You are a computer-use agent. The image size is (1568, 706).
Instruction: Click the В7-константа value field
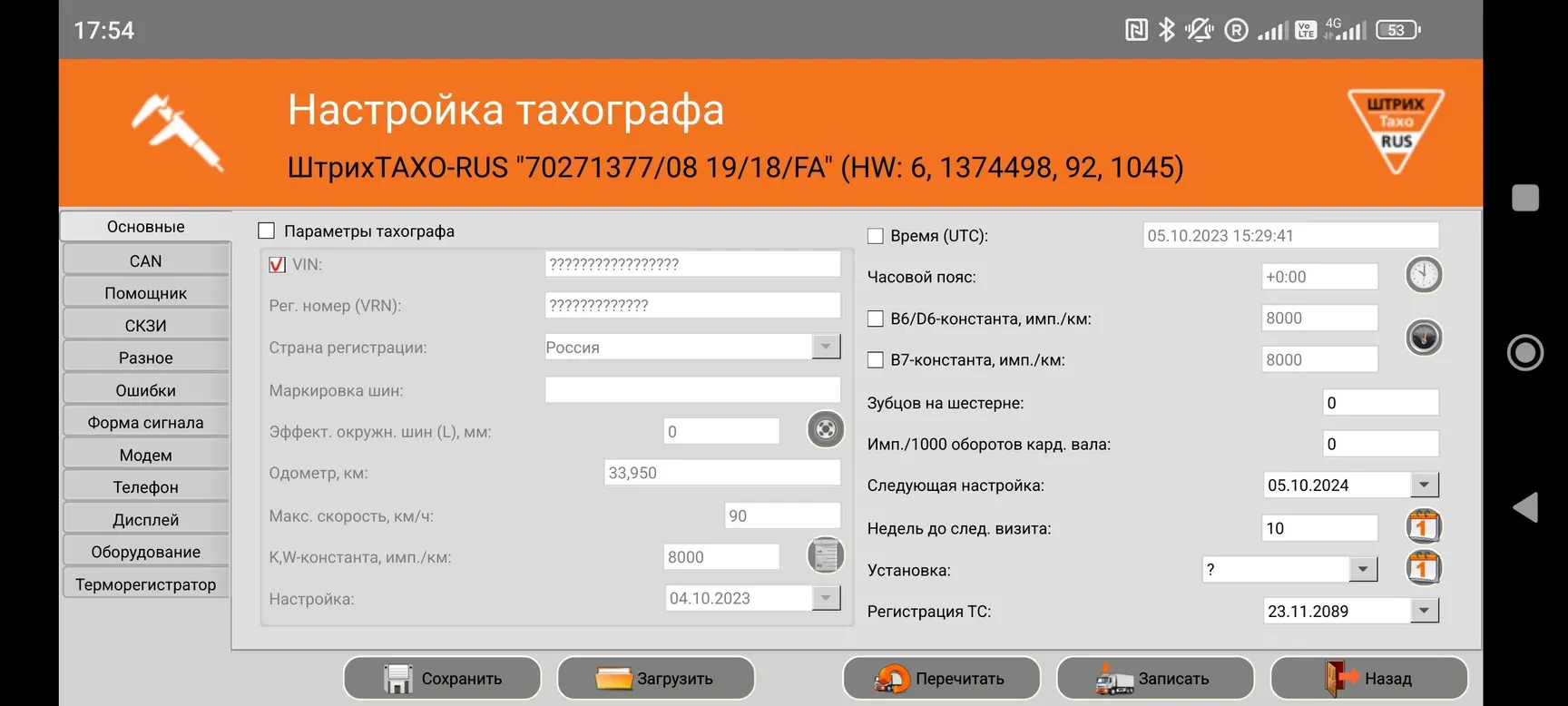pos(1319,359)
